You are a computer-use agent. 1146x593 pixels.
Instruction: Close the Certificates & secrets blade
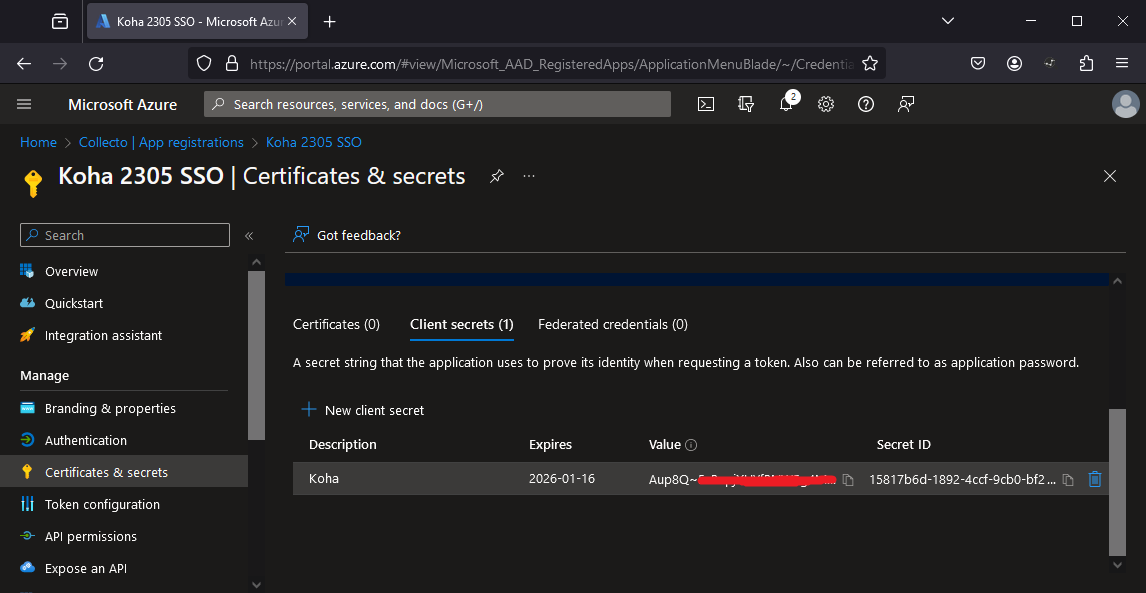click(x=1109, y=176)
